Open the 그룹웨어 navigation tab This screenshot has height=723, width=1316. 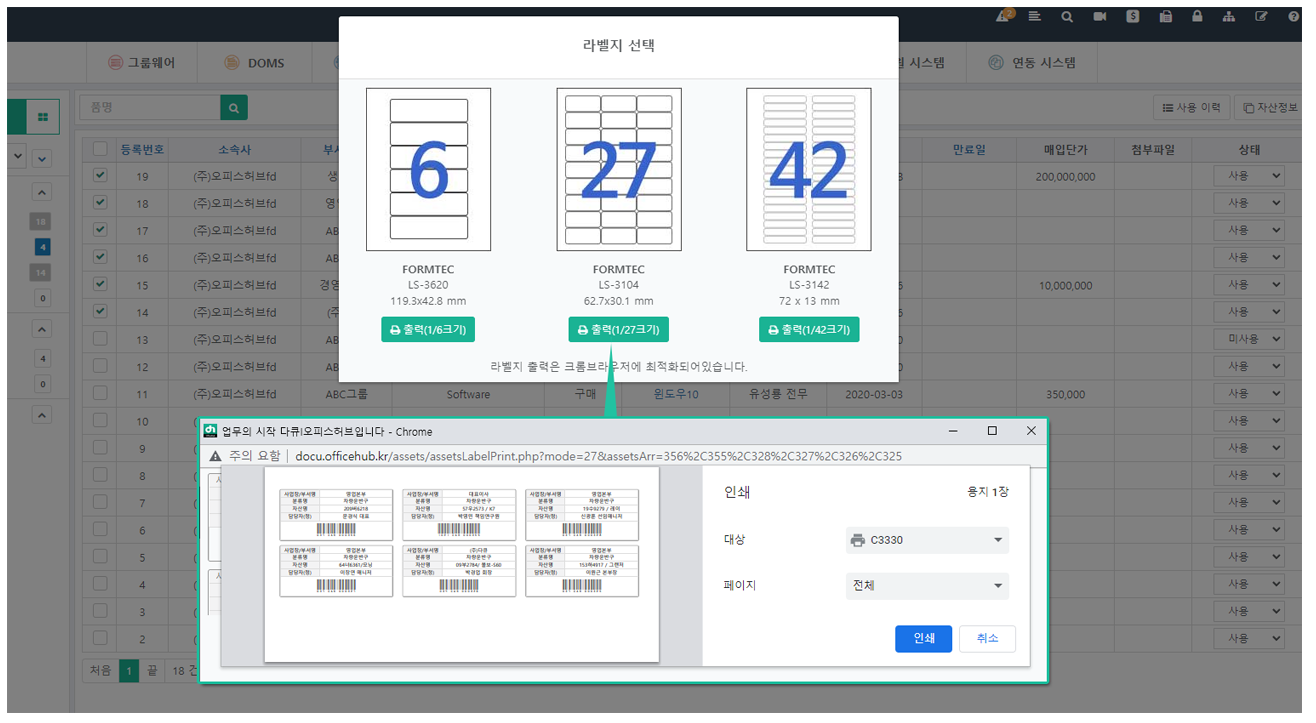(142, 63)
